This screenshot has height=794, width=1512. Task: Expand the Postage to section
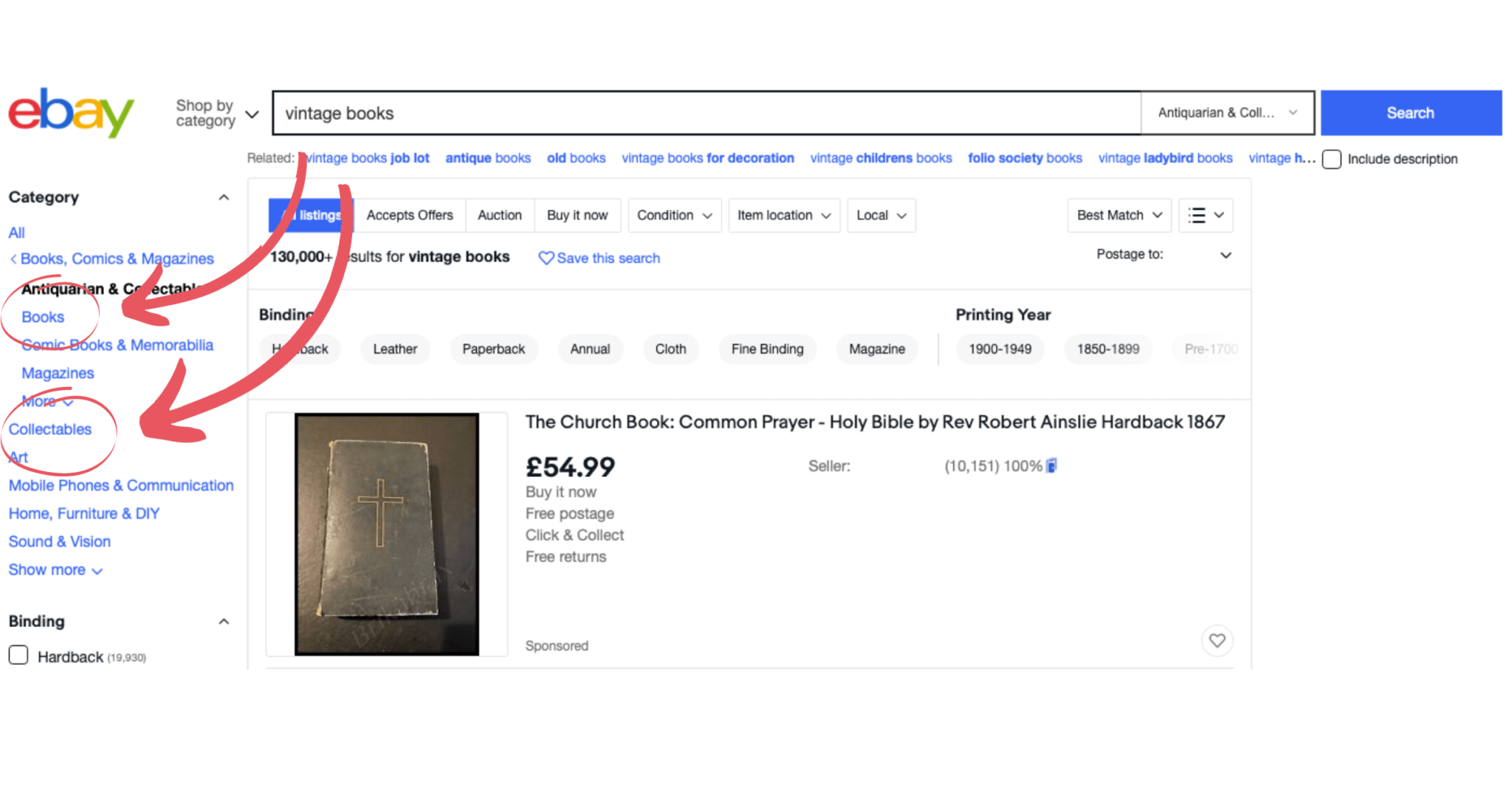[1225, 255]
